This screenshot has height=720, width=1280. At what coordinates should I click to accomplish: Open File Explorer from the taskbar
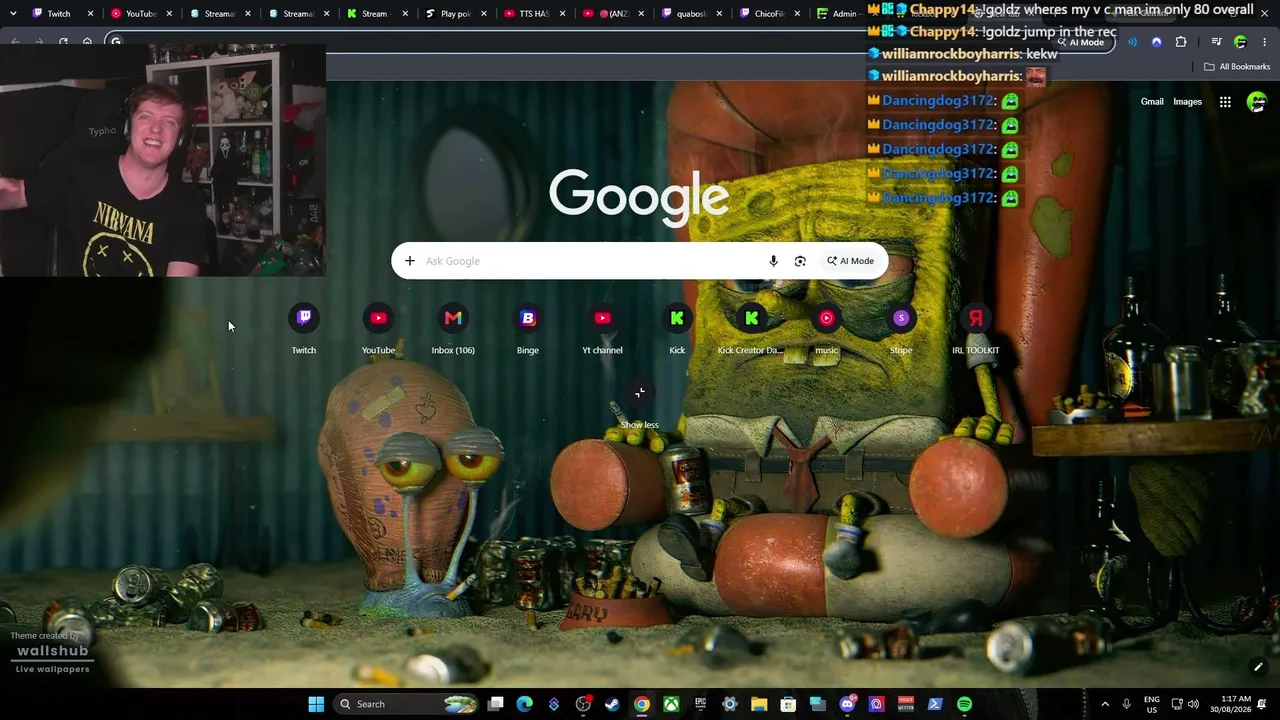pyautogui.click(x=759, y=704)
